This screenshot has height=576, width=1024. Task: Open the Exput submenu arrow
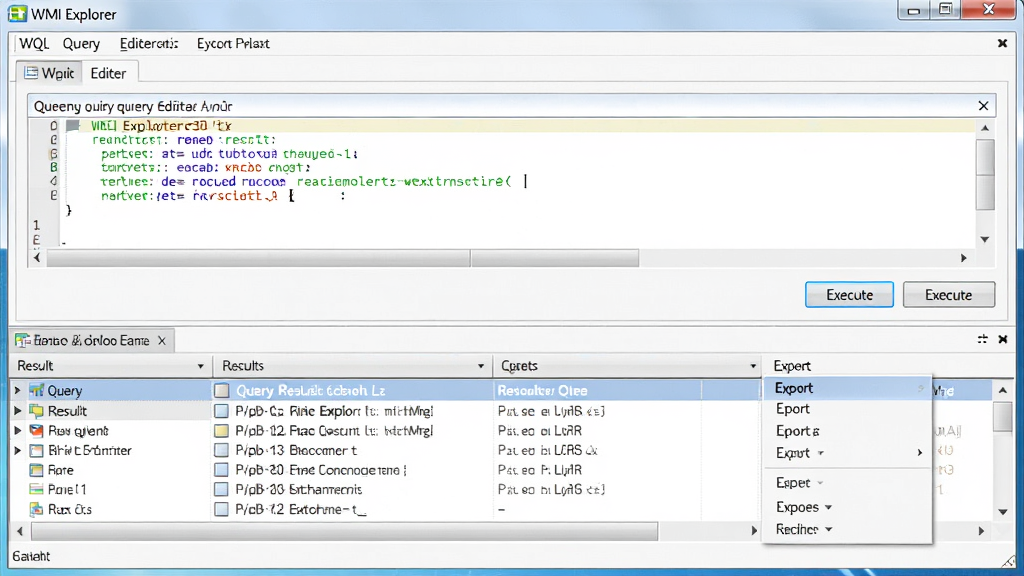click(x=920, y=453)
